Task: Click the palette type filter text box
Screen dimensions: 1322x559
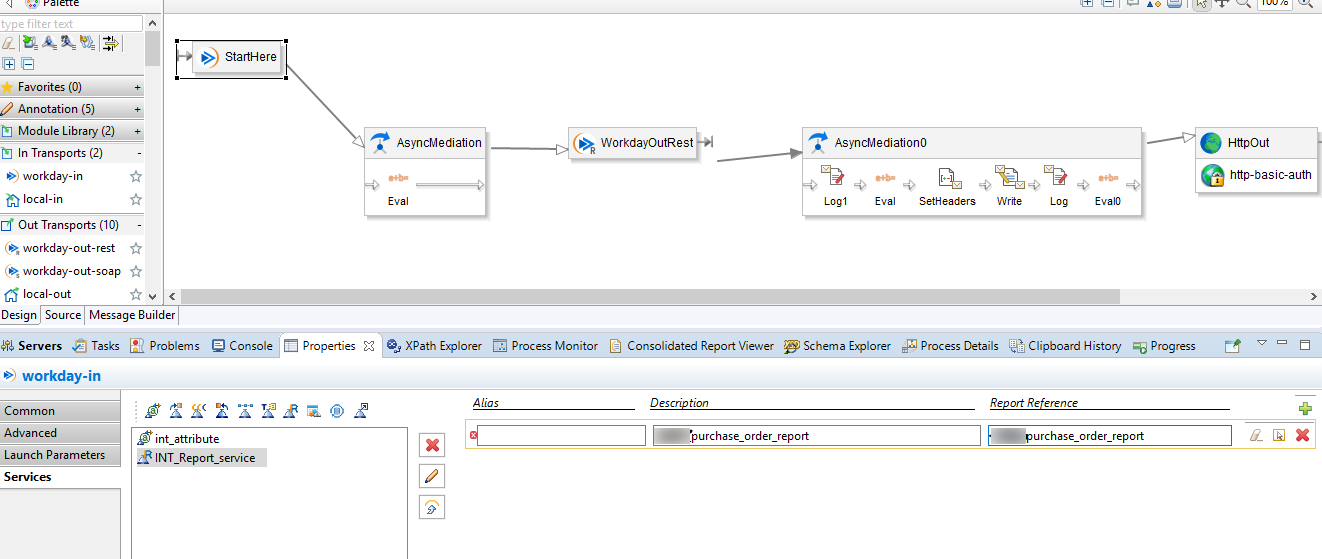Action: [71, 23]
